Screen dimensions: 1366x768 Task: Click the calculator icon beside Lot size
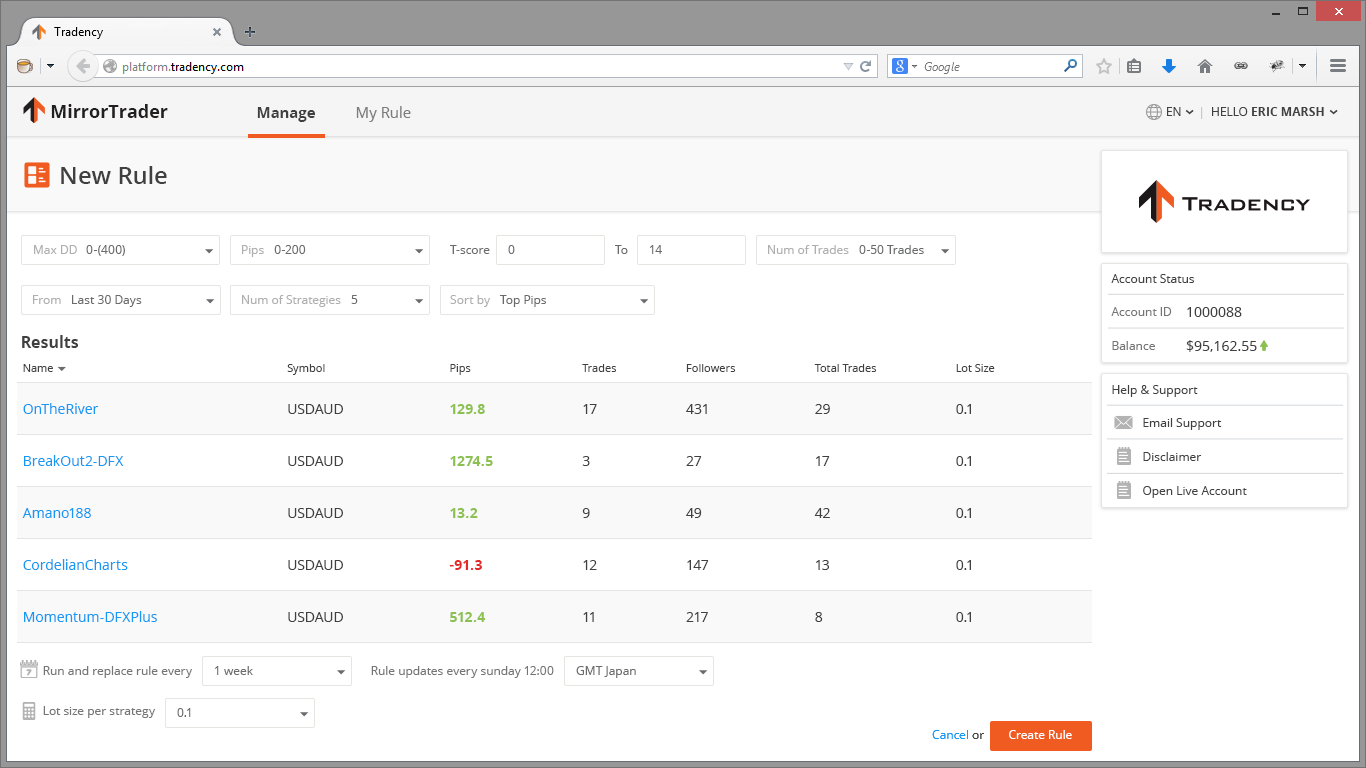(x=30, y=711)
